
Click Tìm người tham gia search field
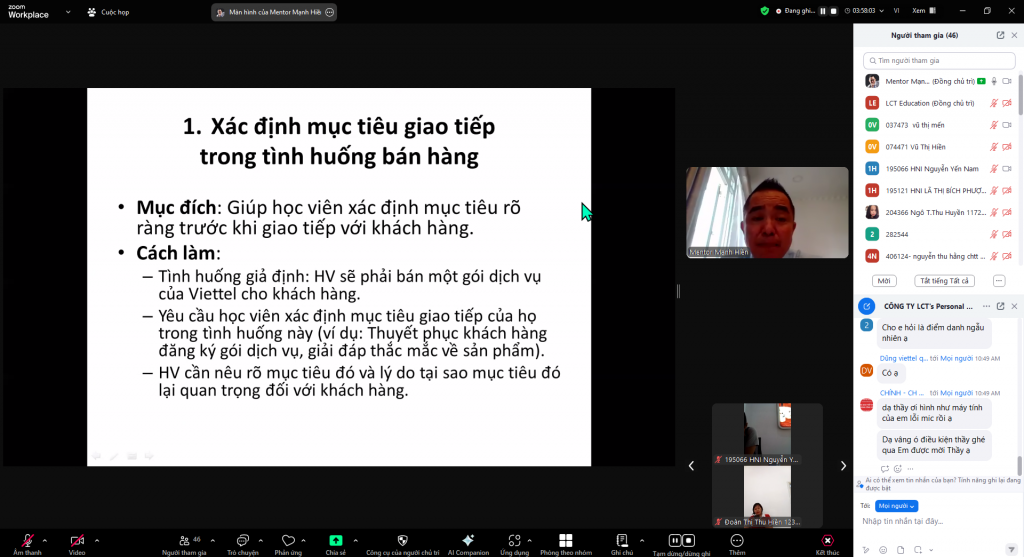938,60
